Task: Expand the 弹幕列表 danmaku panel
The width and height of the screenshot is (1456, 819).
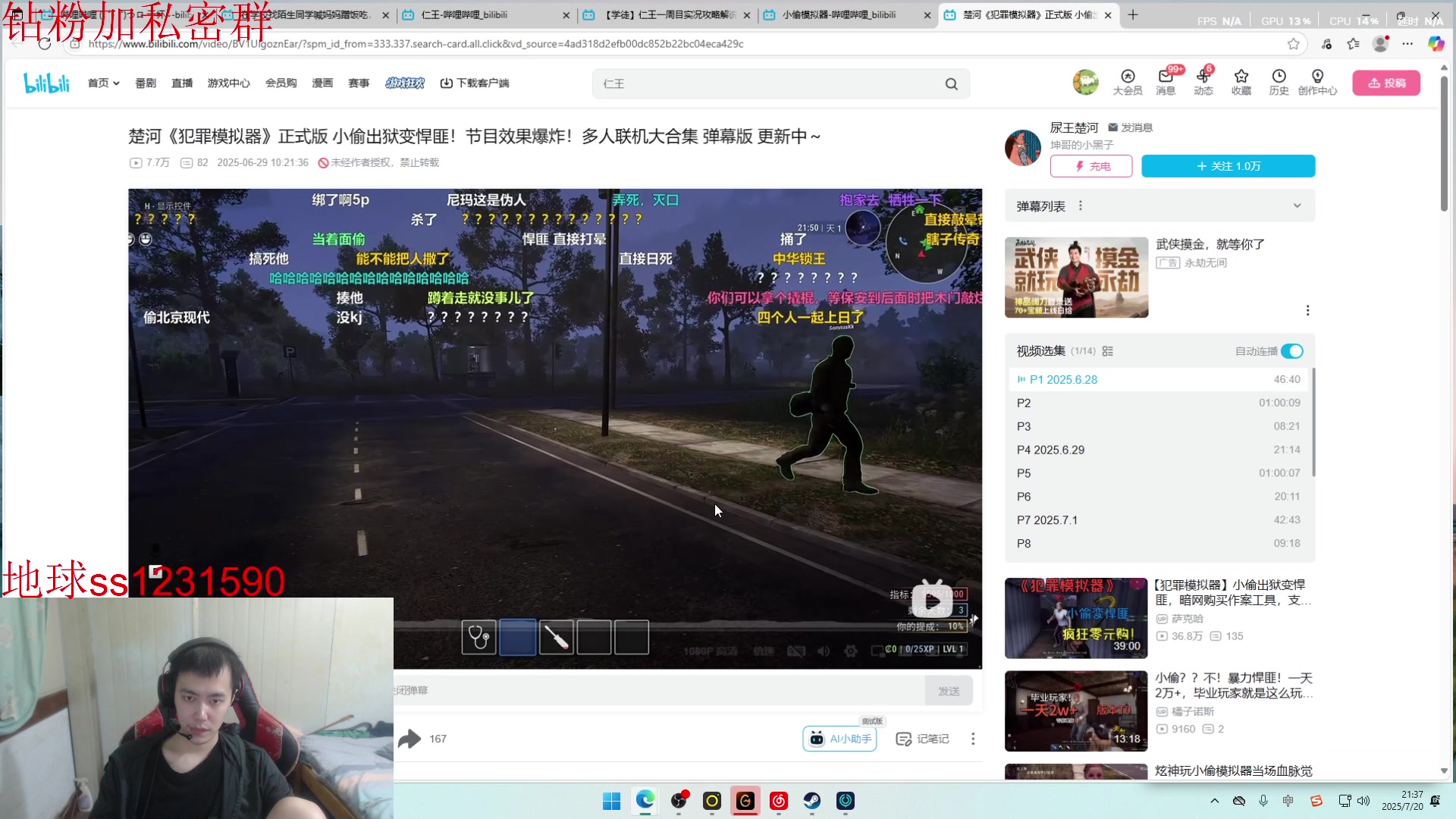Action: tap(1298, 206)
